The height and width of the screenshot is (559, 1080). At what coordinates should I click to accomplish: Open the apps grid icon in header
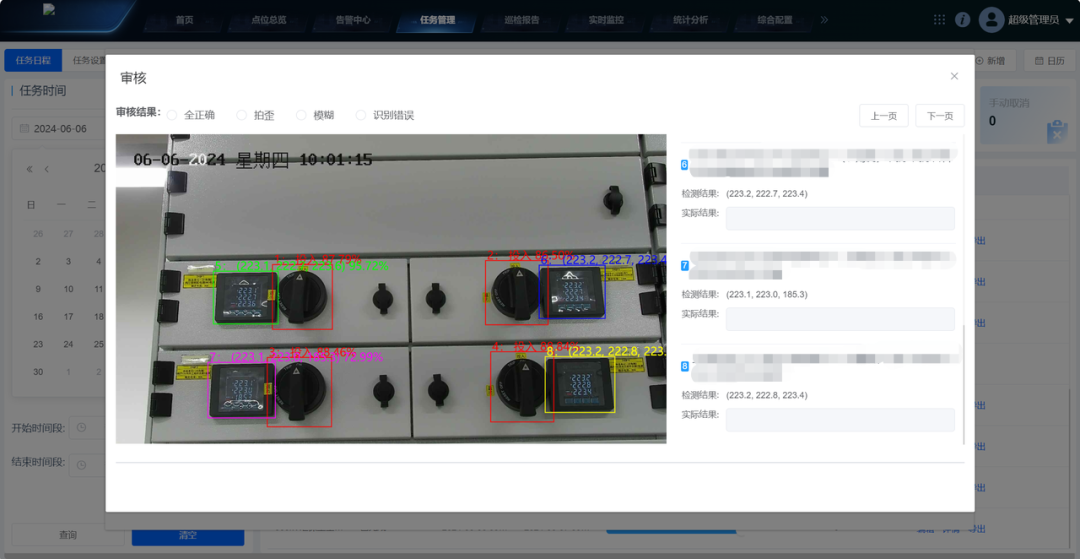click(x=939, y=19)
